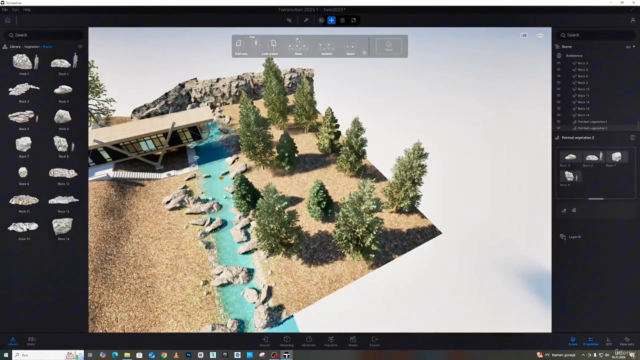Grab the painted vegetation palette resize handle
640x360 pixels.
click(x=596, y=199)
